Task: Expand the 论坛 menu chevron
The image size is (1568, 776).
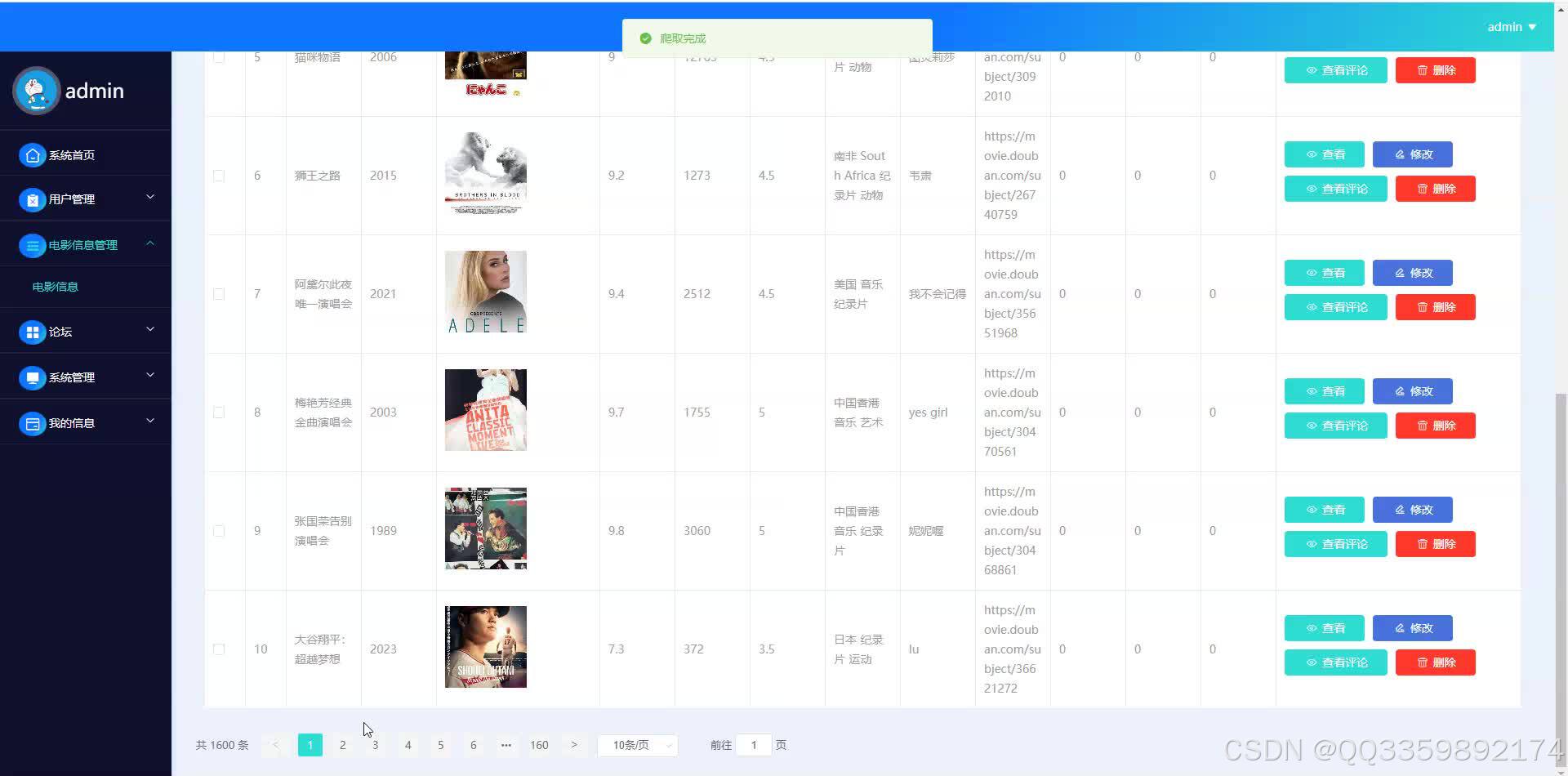Action: coord(150,329)
